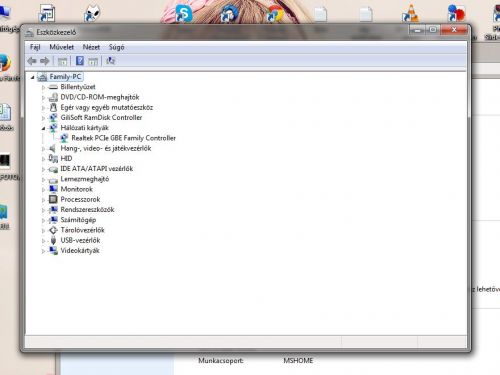This screenshot has width=500, height=375.
Task: Select the text 'Realtek PCIe GBE Family Controller'
Action: coord(123,138)
